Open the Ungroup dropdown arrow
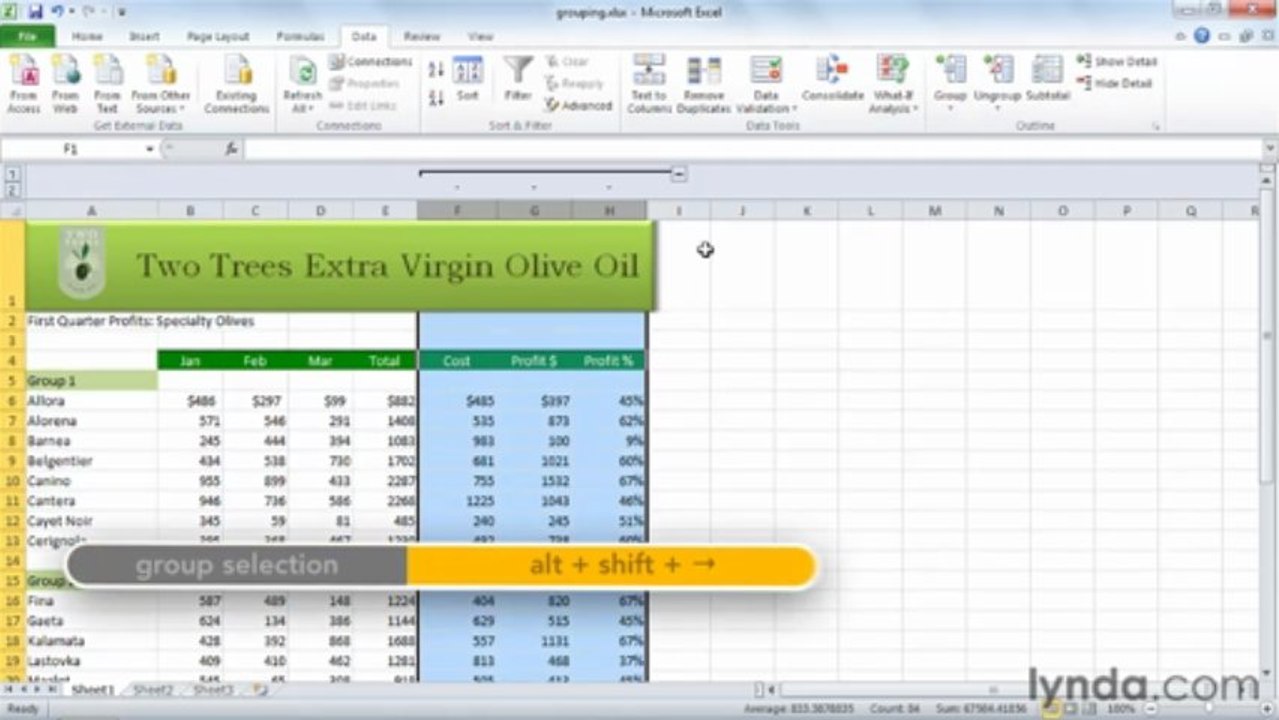 click(997, 107)
